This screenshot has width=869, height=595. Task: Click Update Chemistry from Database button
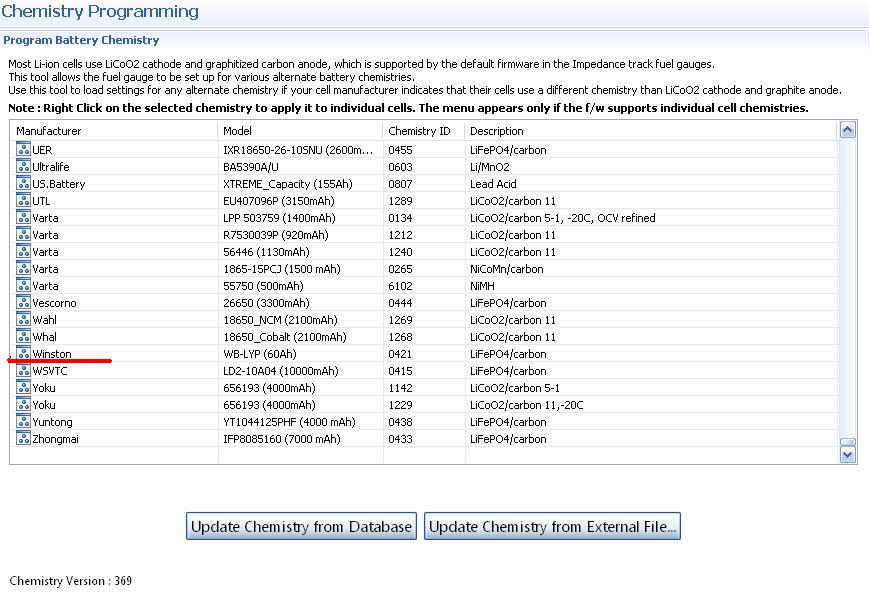[x=301, y=526]
